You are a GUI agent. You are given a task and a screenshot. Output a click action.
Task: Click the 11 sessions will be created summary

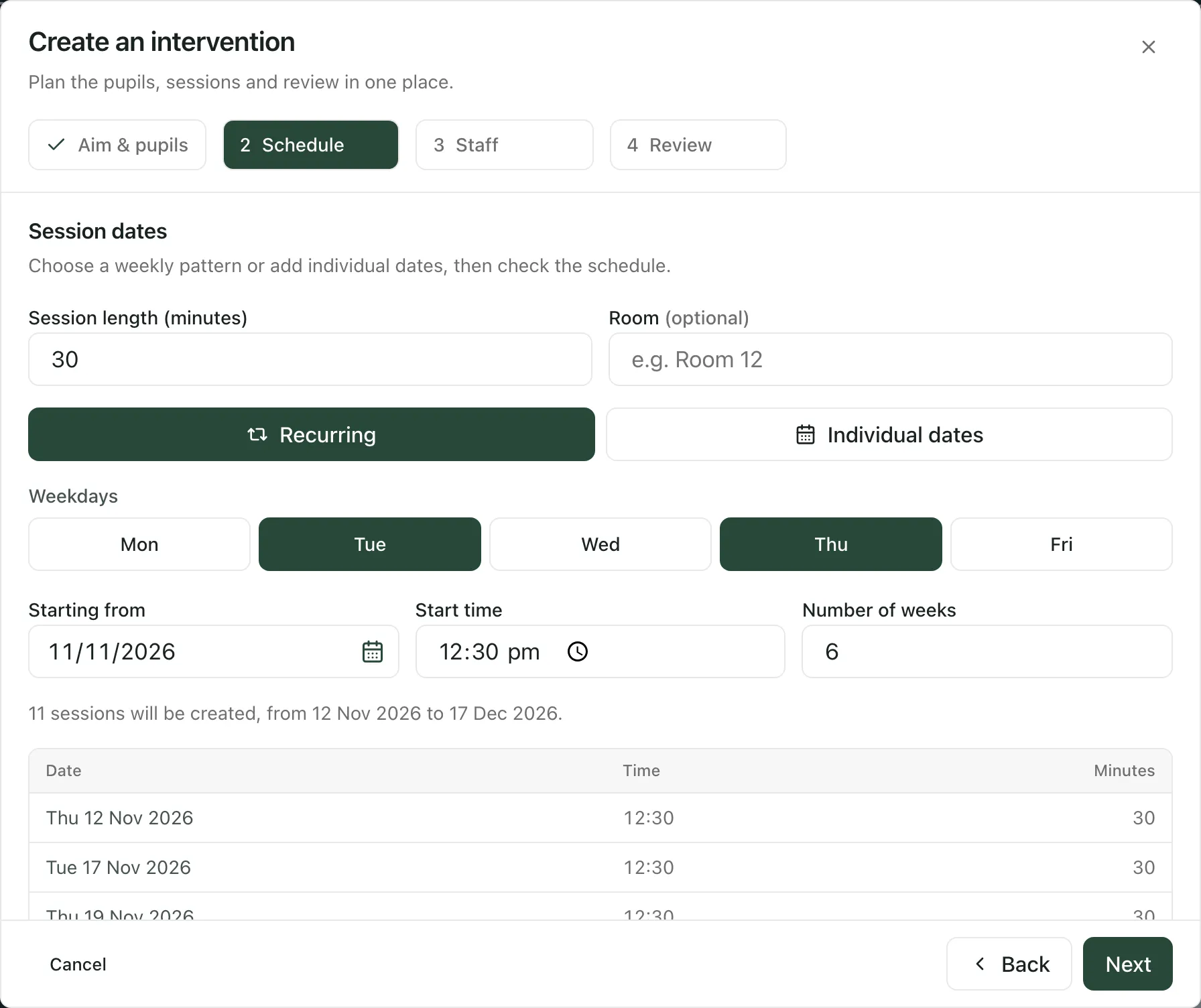(296, 713)
